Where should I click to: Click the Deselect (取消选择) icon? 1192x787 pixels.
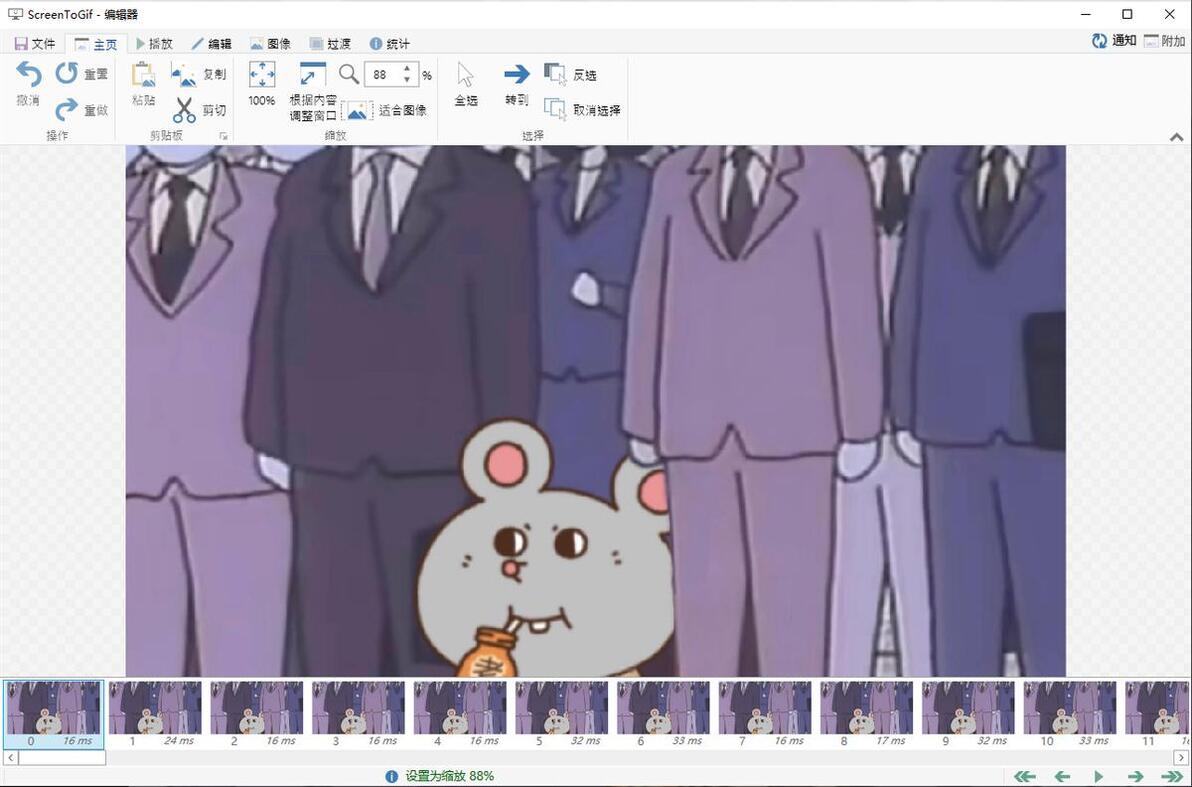(555, 109)
